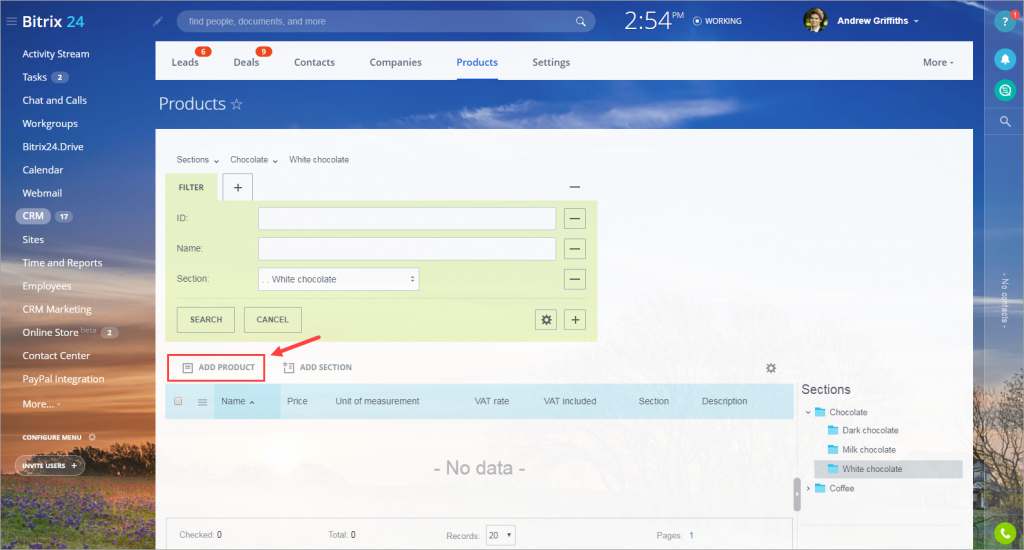The height and width of the screenshot is (550, 1024).
Task: Toggle the Bitrix24 hamburger menu icon
Action: pyautogui.click(x=11, y=22)
